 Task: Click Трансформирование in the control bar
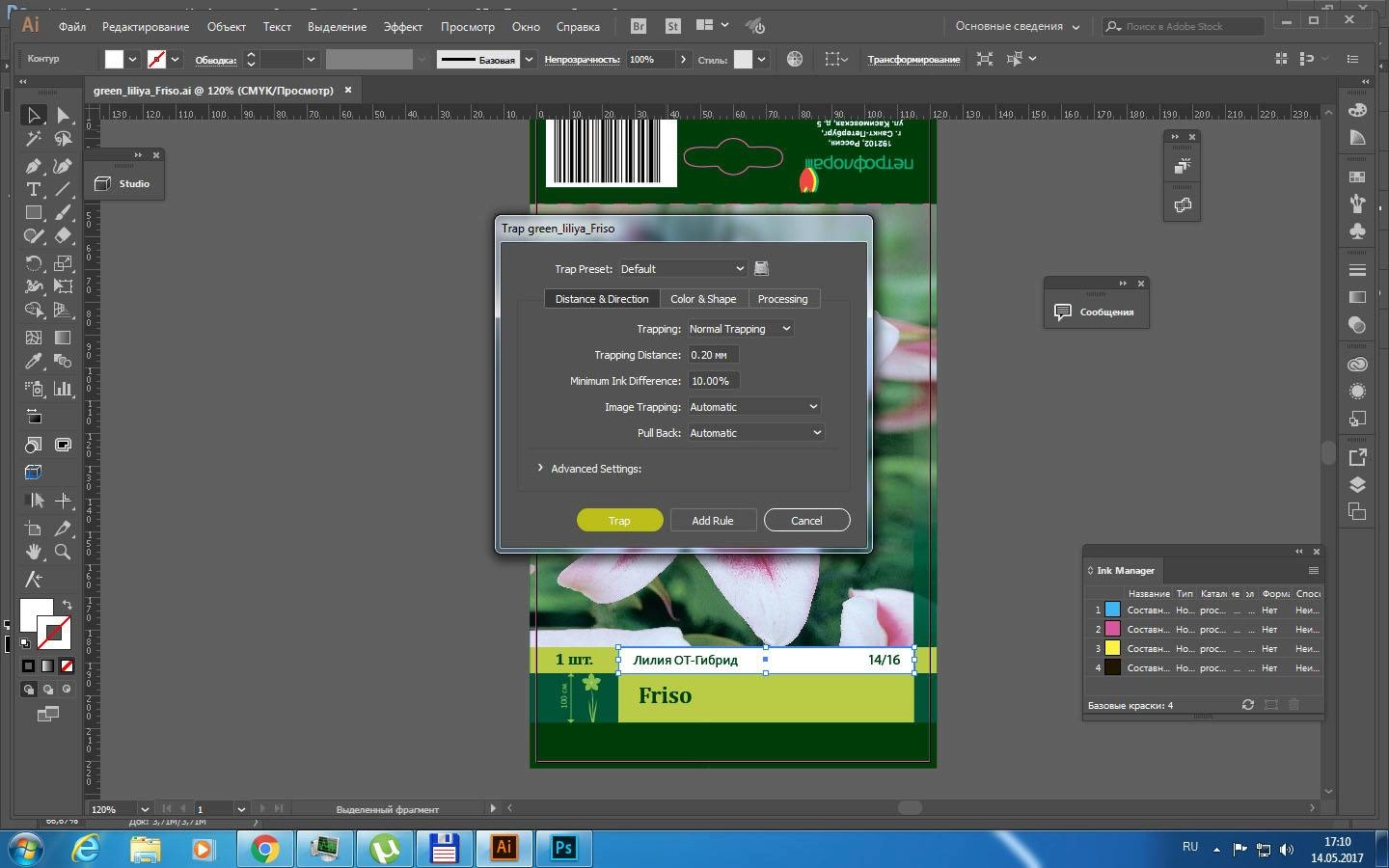coord(913,59)
